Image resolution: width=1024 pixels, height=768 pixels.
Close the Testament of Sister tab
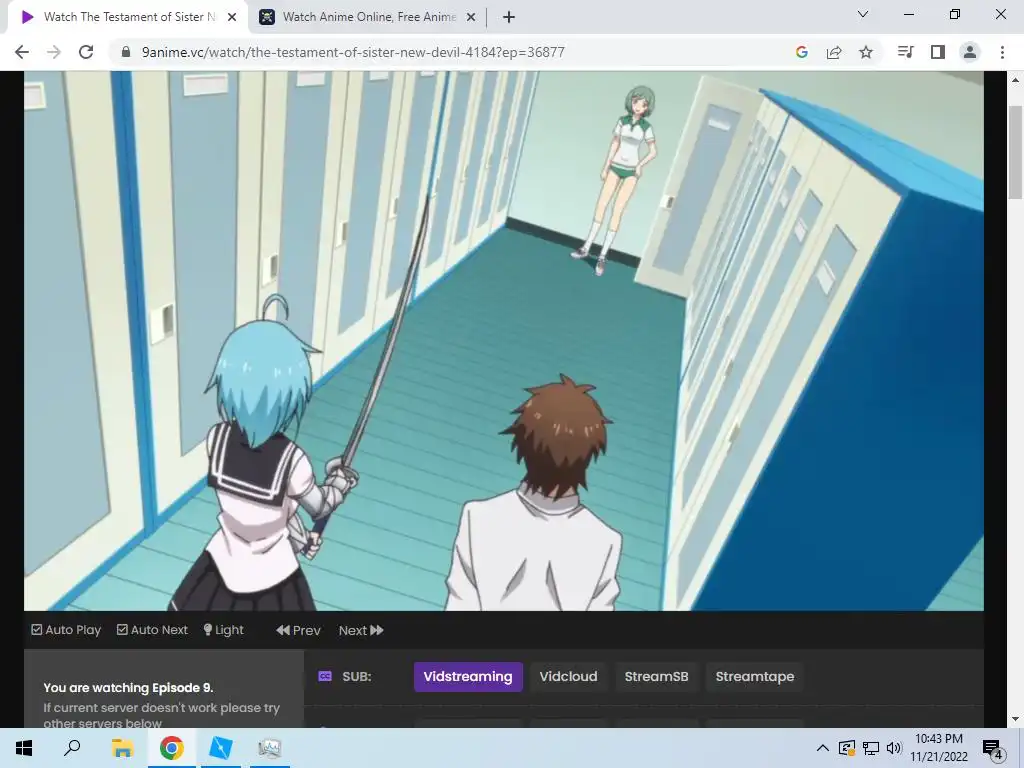(232, 17)
